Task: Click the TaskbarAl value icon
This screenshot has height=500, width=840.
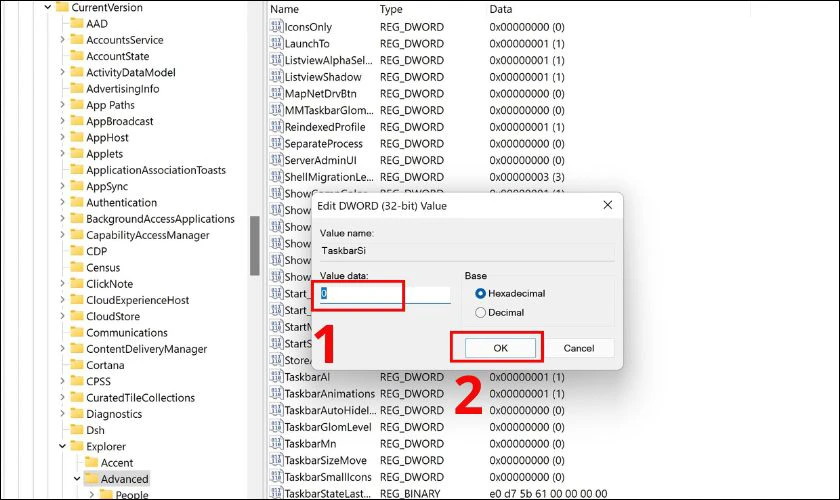Action: pyautogui.click(x=276, y=377)
